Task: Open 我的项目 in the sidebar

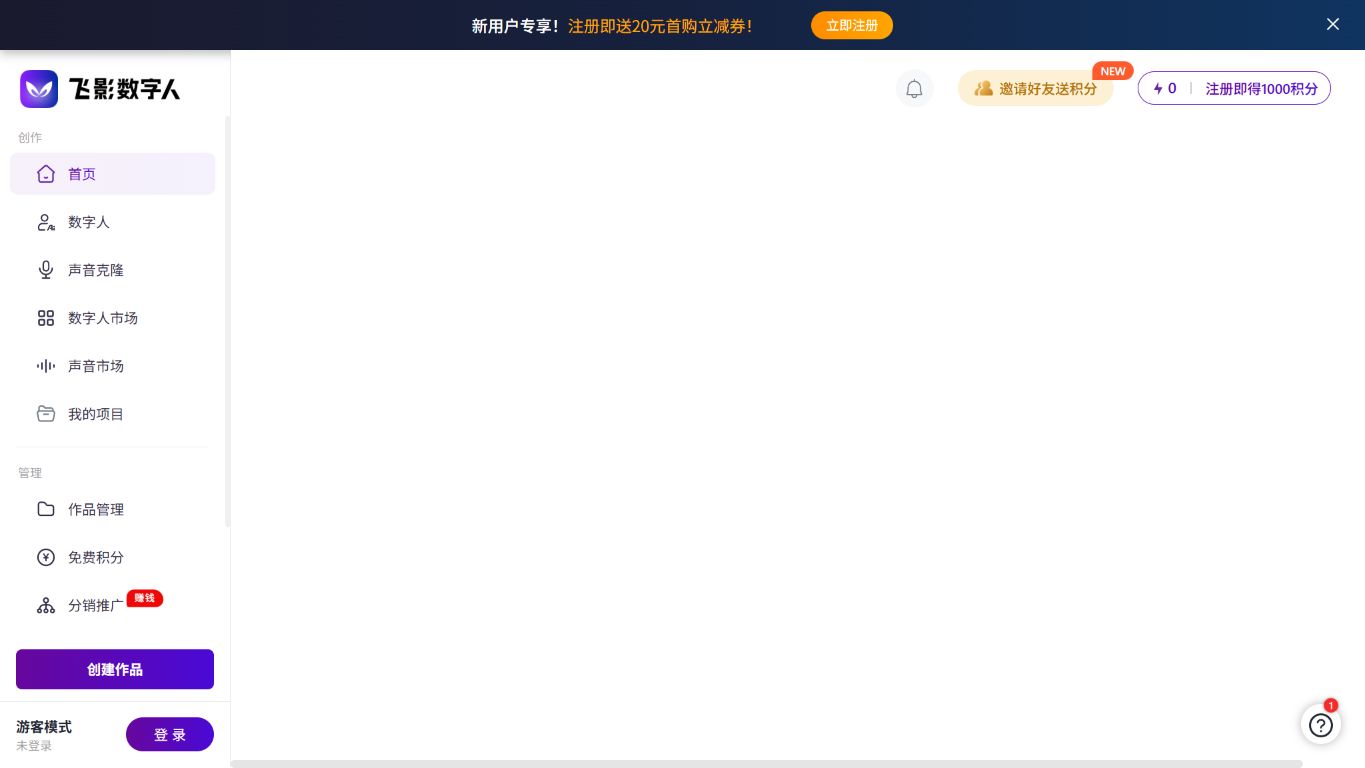Action: (x=112, y=414)
